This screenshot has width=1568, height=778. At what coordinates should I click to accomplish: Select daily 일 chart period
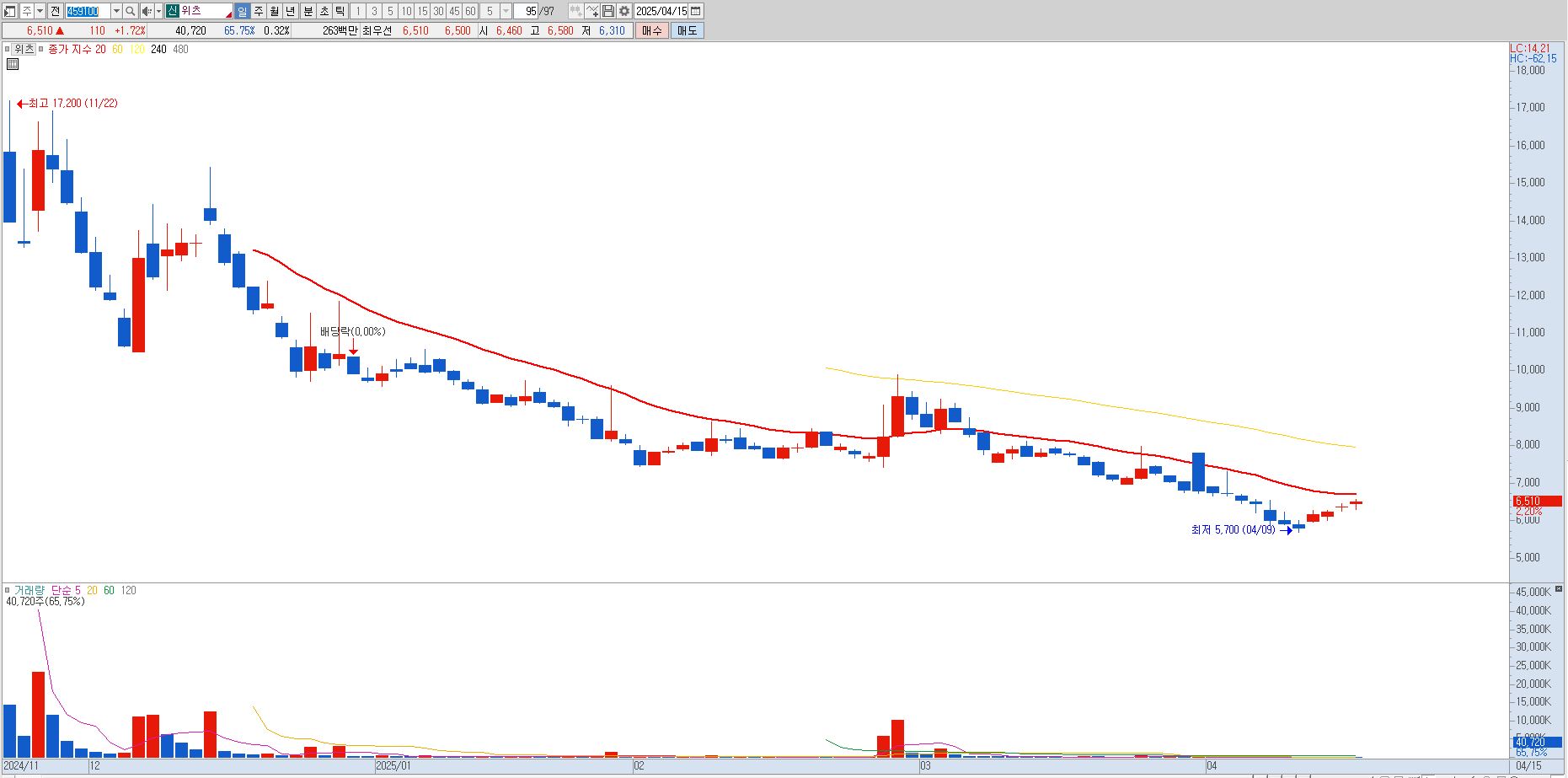tap(242, 11)
